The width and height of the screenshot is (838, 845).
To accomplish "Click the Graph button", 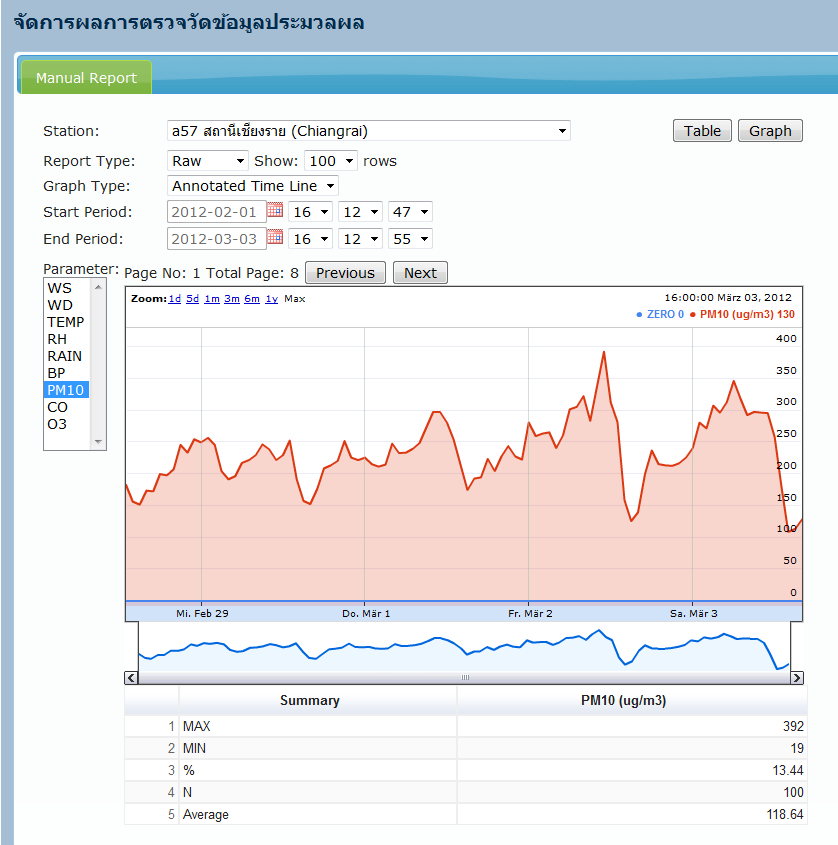I will coord(770,131).
